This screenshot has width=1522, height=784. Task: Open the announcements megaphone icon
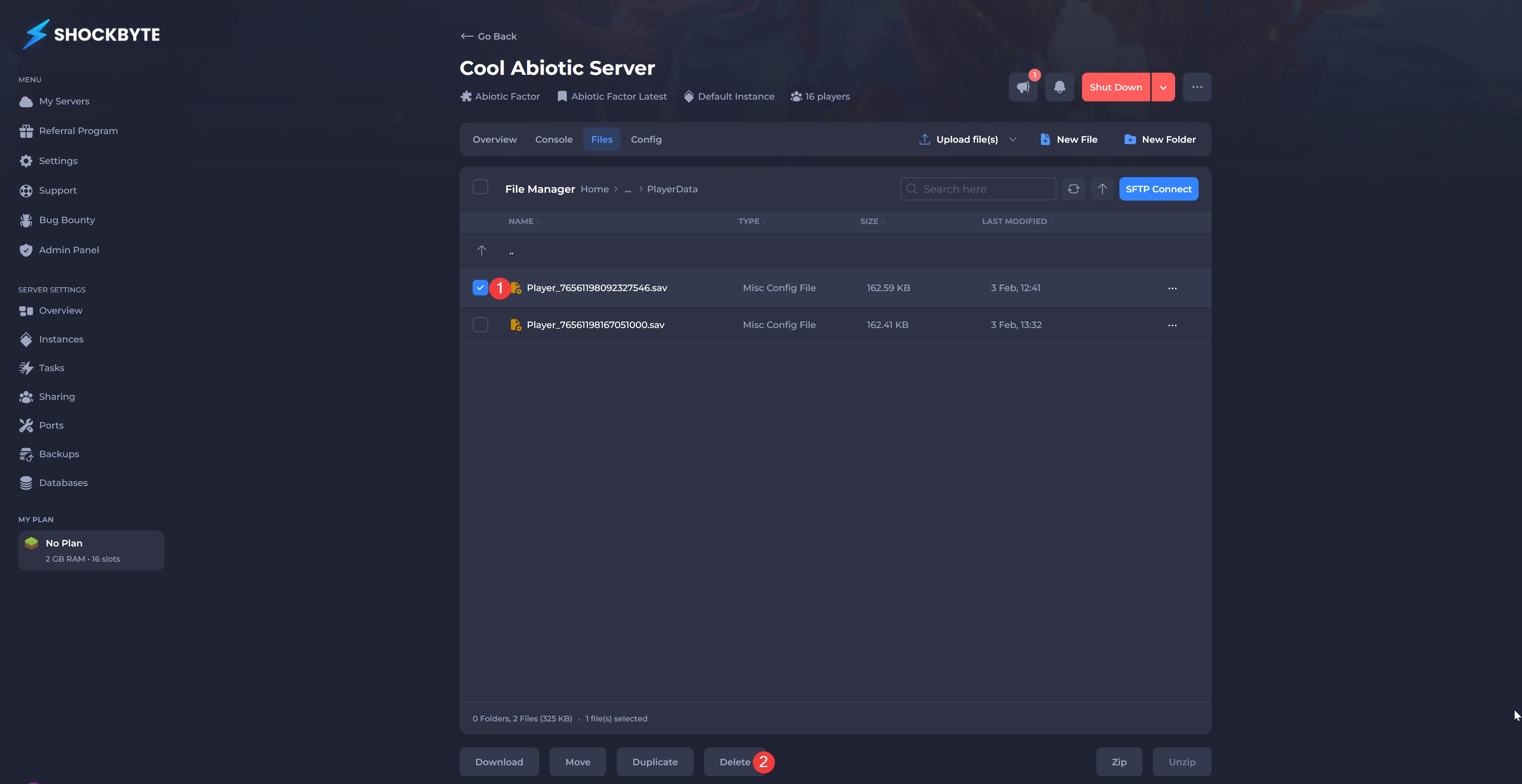pos(1023,87)
